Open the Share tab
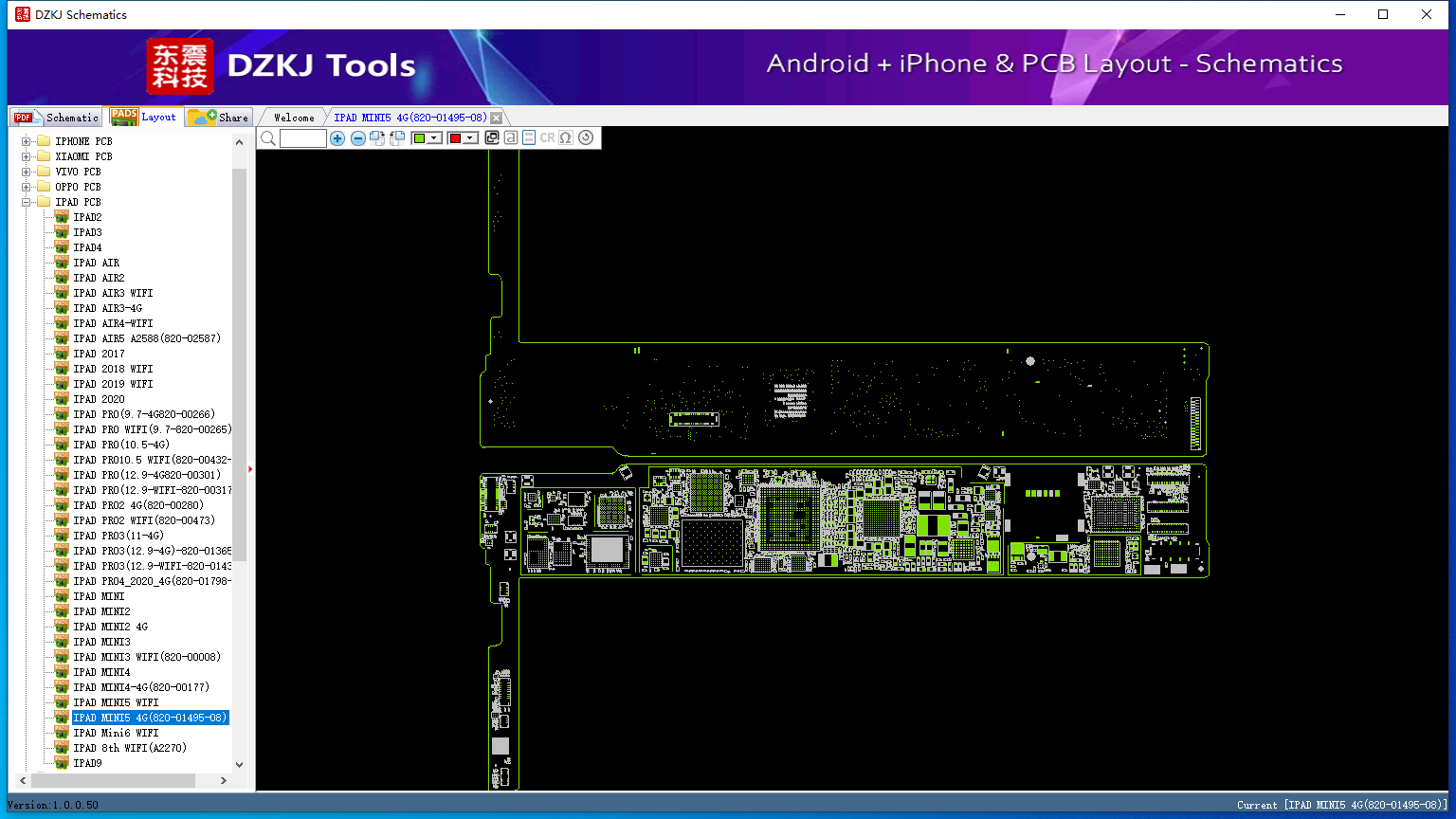Viewport: 1456px width, 819px height. [x=218, y=118]
